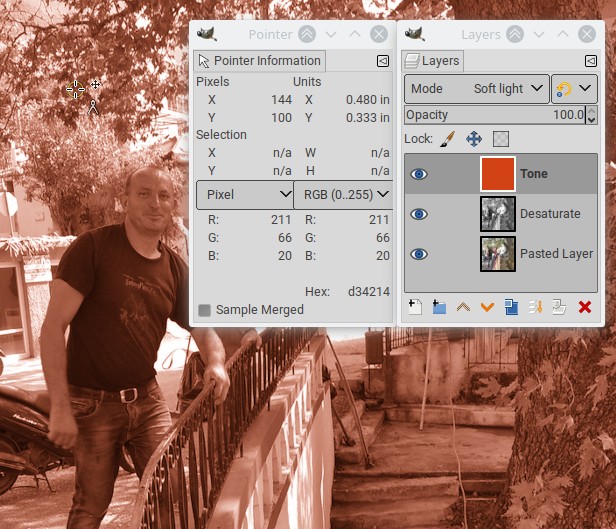Image resolution: width=616 pixels, height=529 pixels.
Task: Close the Layers window
Action: 587,34
